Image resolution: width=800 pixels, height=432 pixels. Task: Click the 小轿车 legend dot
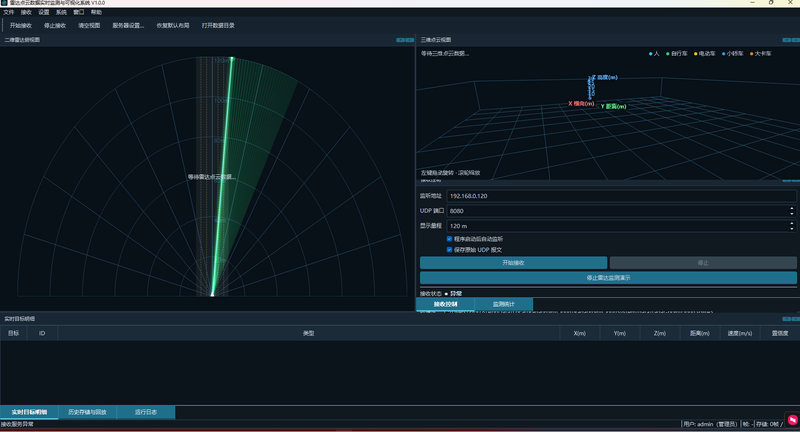[x=723, y=54]
